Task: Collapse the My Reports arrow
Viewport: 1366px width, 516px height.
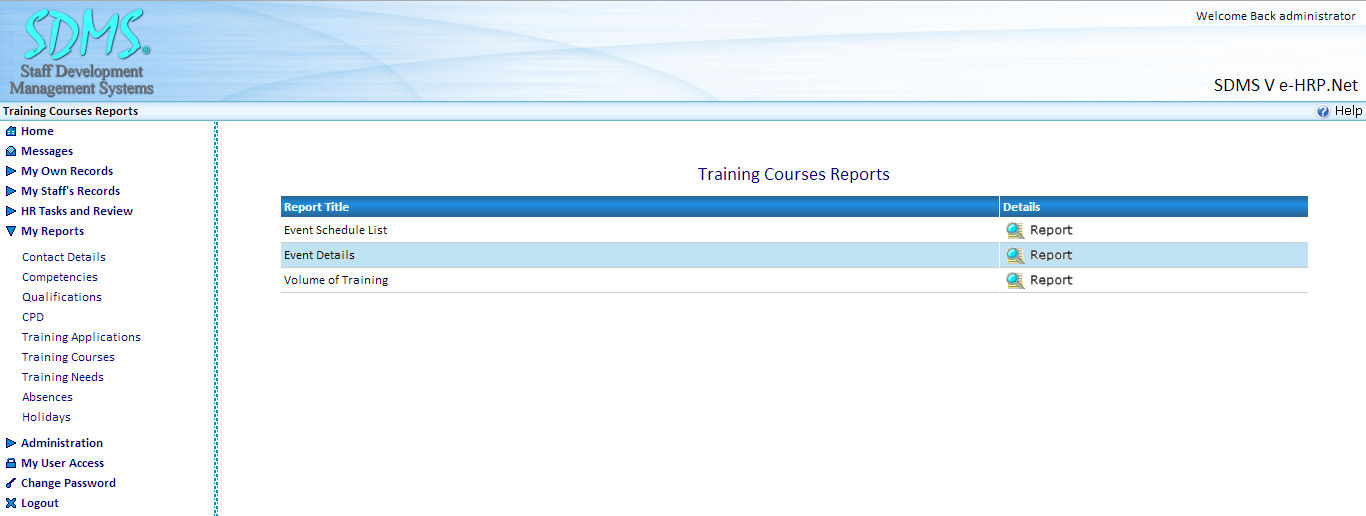Action: click(11, 231)
